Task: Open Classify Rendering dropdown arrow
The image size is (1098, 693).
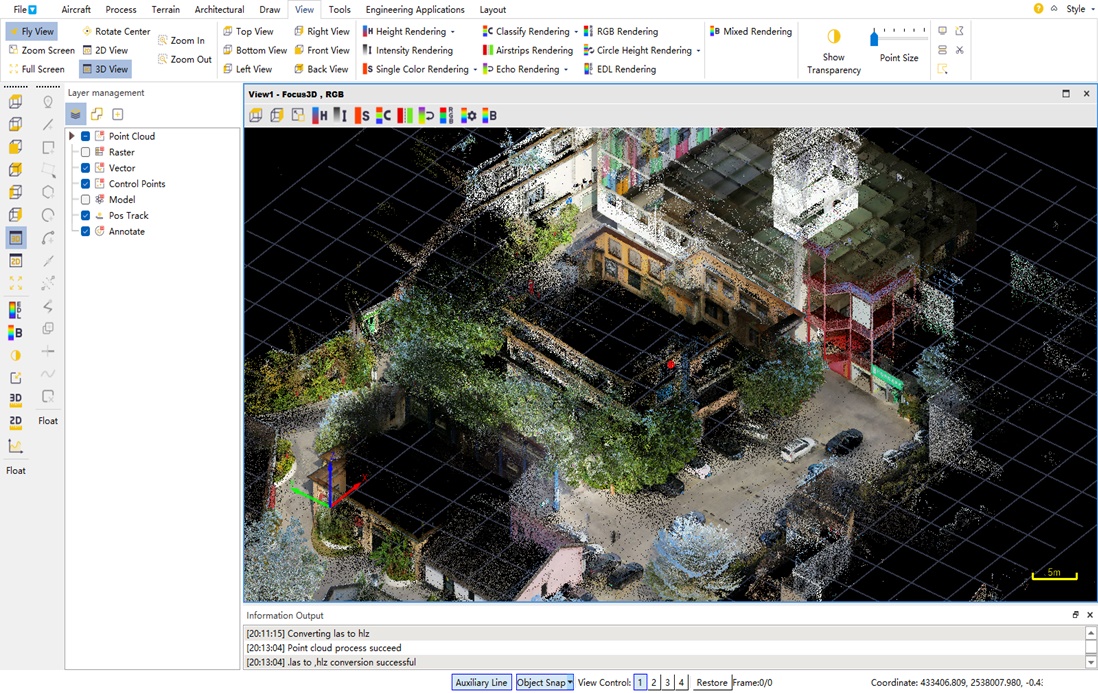Action: (576, 32)
